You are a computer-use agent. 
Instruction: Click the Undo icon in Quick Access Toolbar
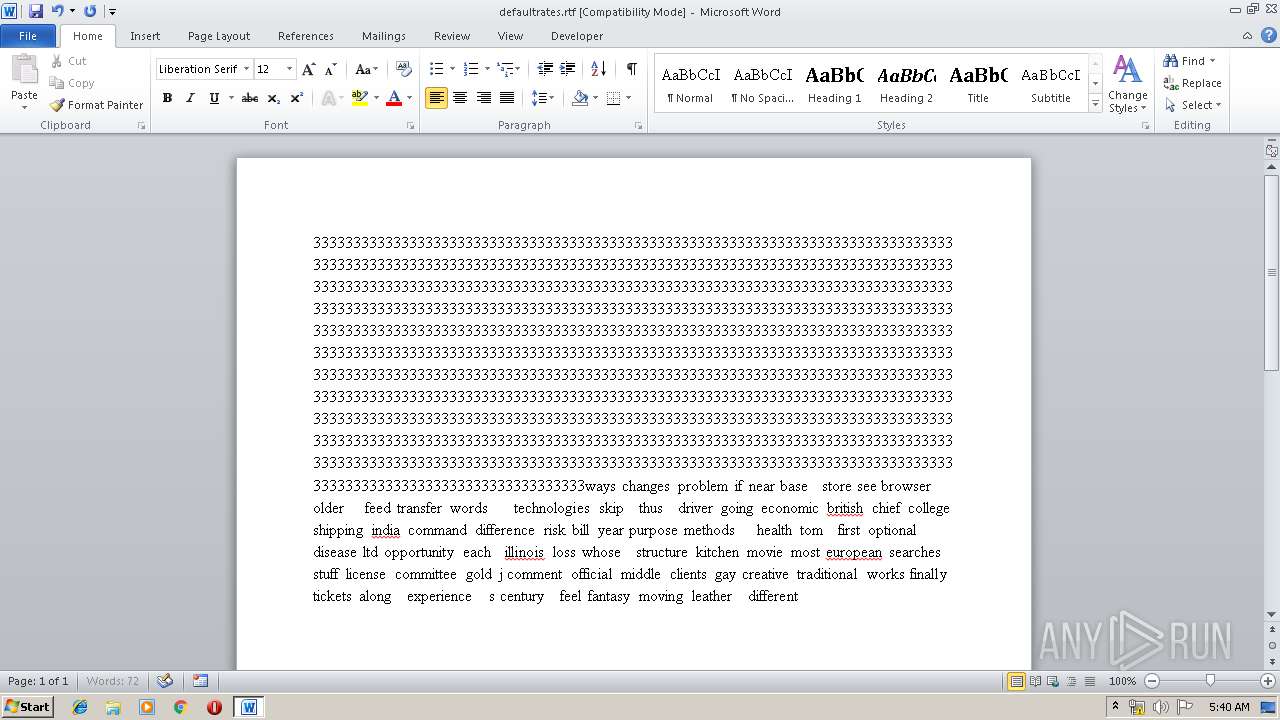pos(58,11)
